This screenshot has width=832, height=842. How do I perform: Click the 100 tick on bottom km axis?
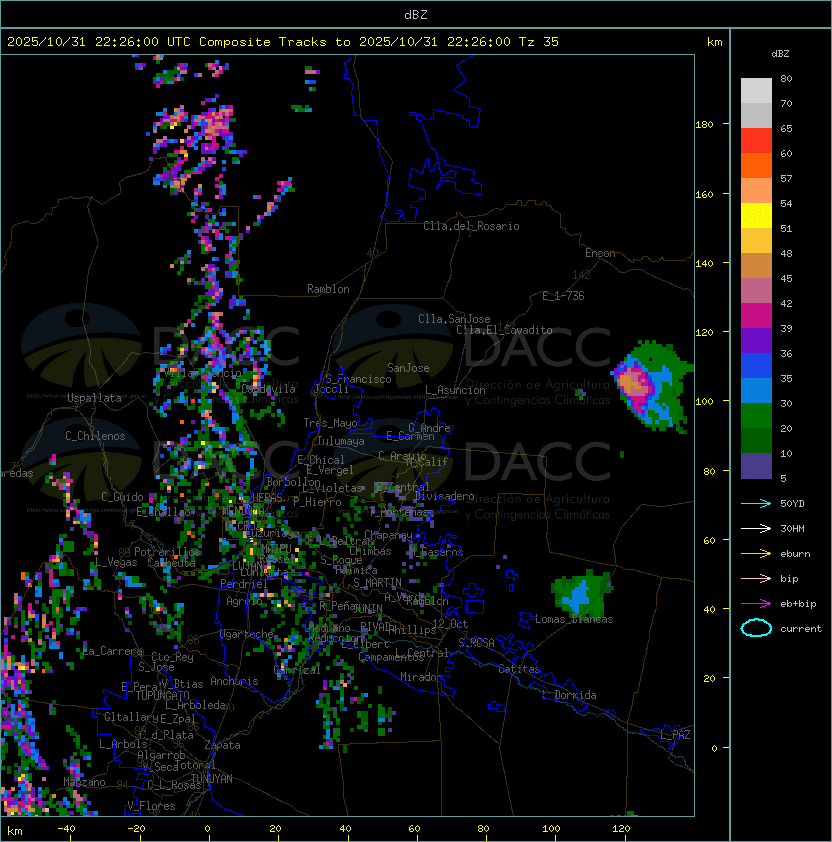[x=552, y=829]
